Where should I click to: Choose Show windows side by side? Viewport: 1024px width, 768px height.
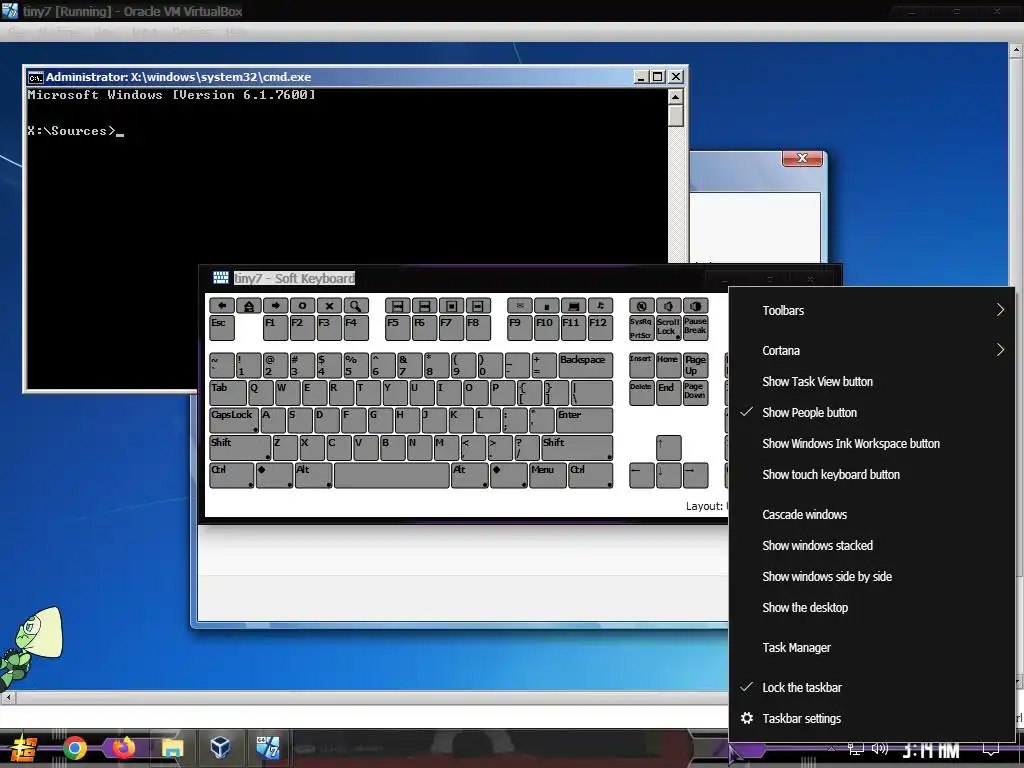coord(872,577)
